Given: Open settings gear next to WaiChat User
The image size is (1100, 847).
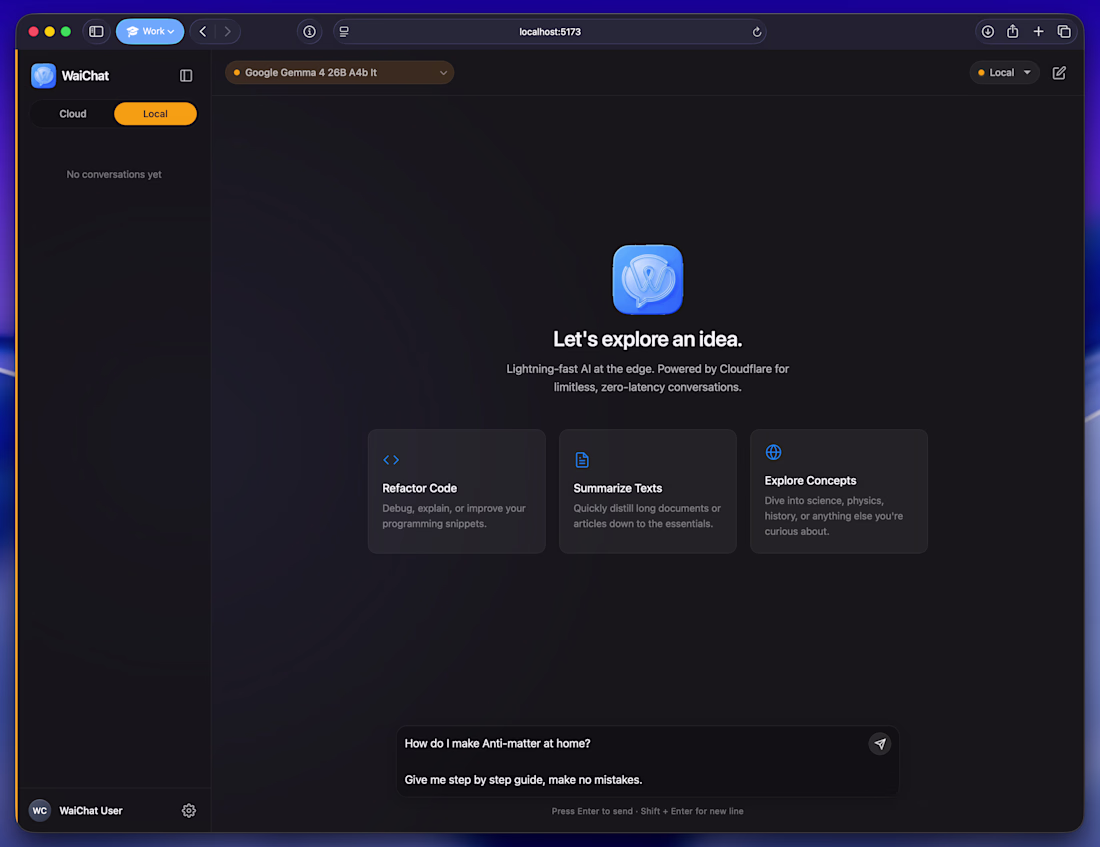Looking at the screenshot, I should pyautogui.click(x=189, y=811).
